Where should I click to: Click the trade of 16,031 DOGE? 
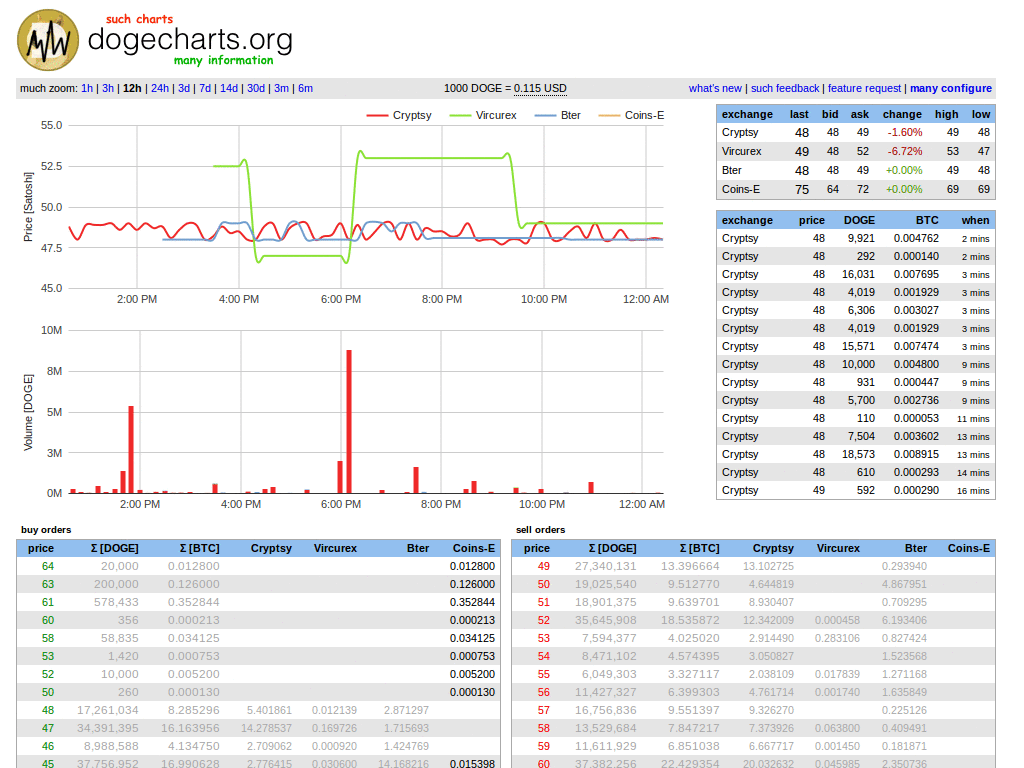coord(856,275)
